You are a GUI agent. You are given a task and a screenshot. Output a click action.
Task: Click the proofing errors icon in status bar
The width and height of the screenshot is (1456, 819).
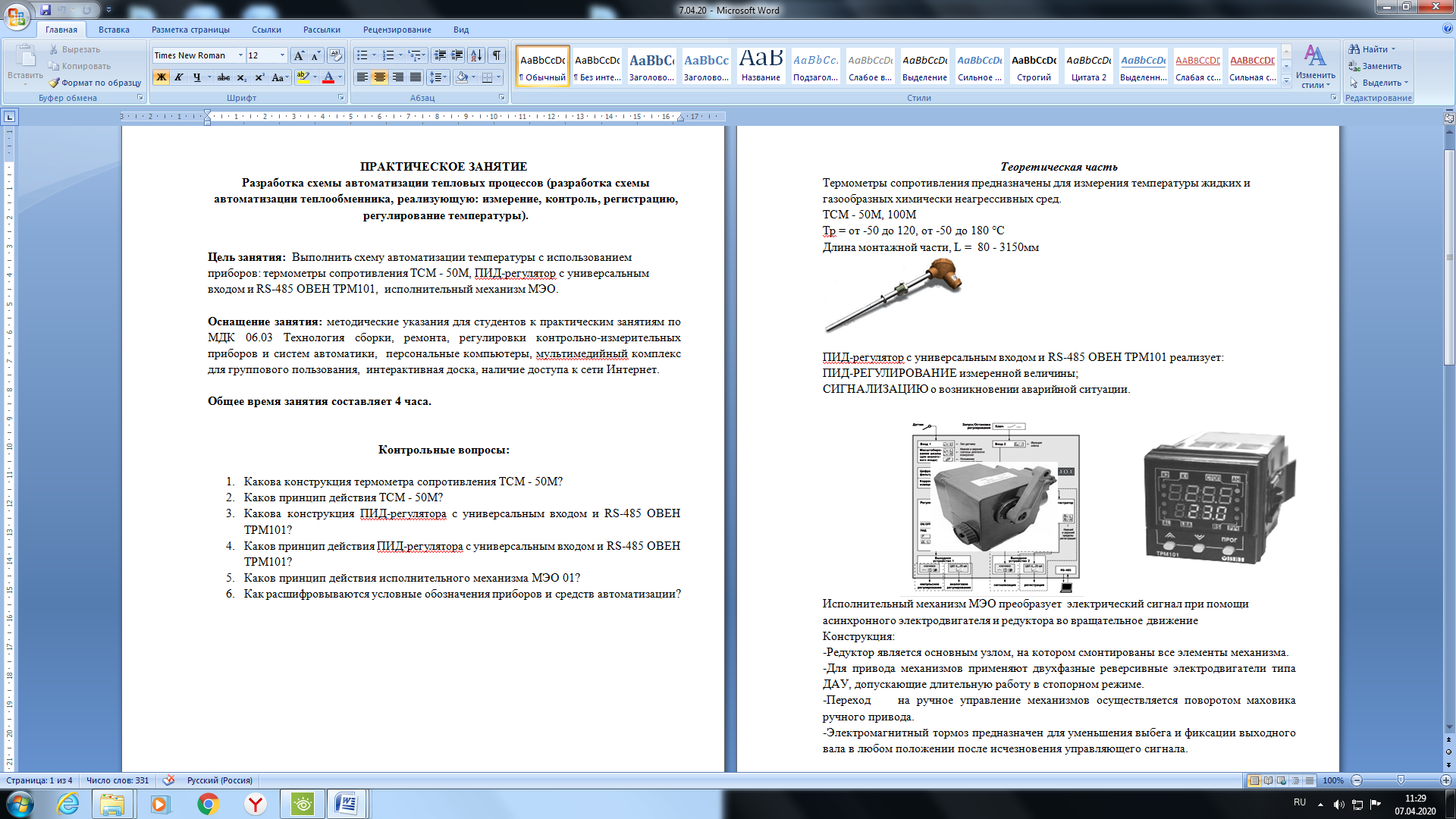click(x=168, y=780)
